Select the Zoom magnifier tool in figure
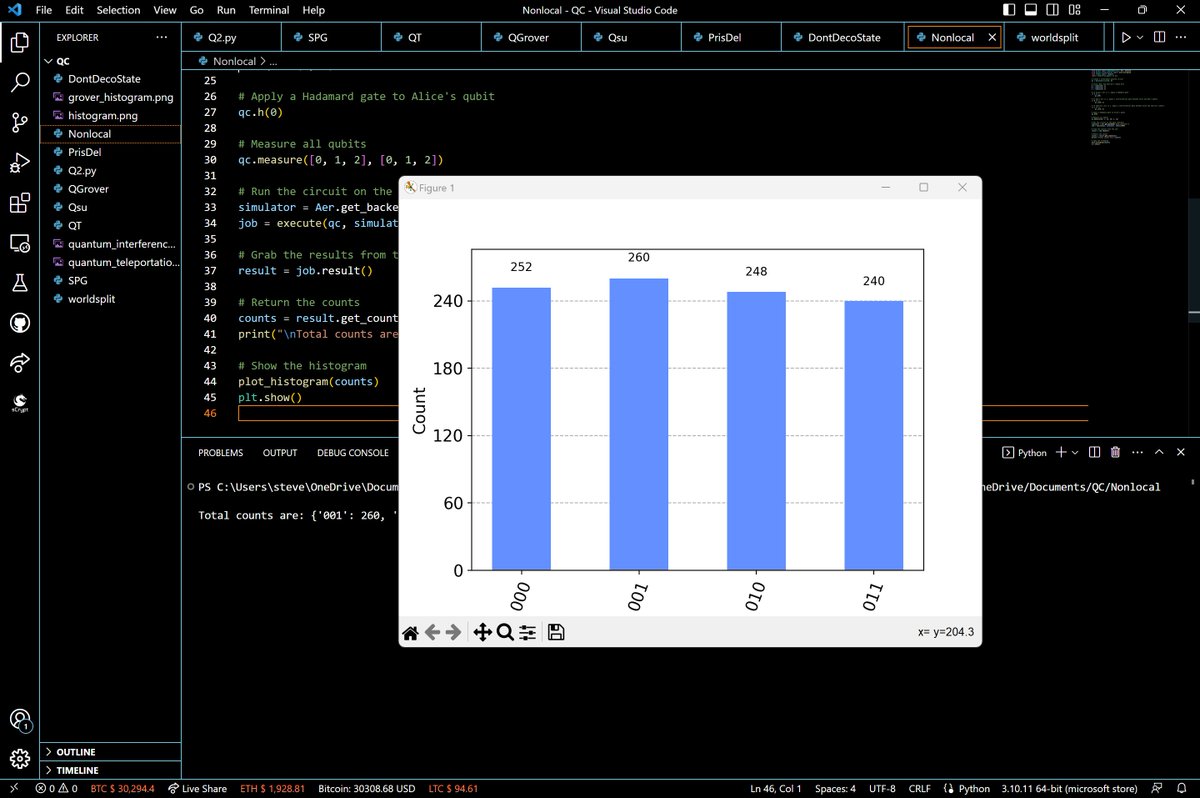The height and width of the screenshot is (798, 1200). 505,632
